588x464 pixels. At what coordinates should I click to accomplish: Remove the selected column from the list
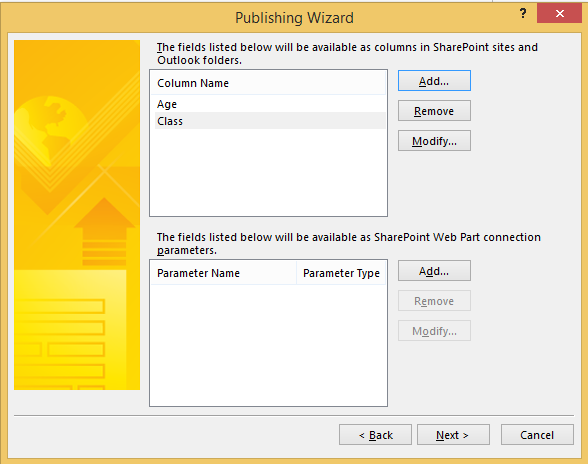pyautogui.click(x=434, y=111)
